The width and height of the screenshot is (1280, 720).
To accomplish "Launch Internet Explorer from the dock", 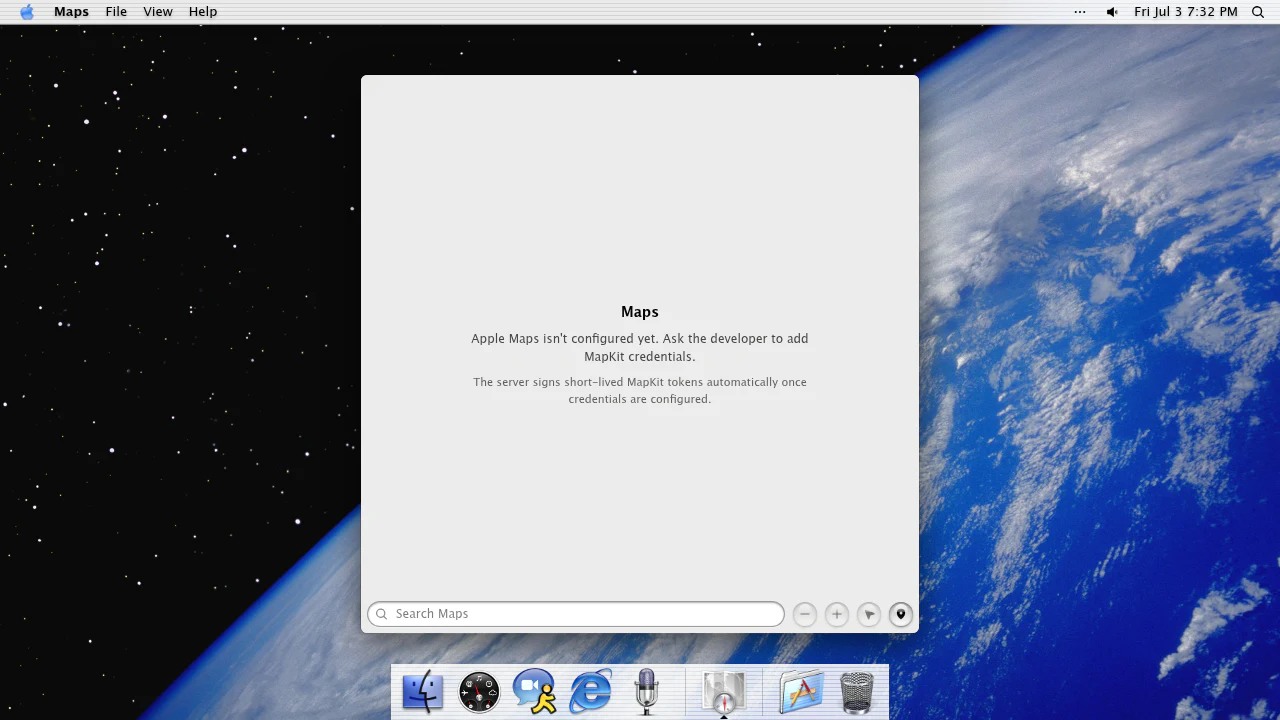I will coord(591,691).
